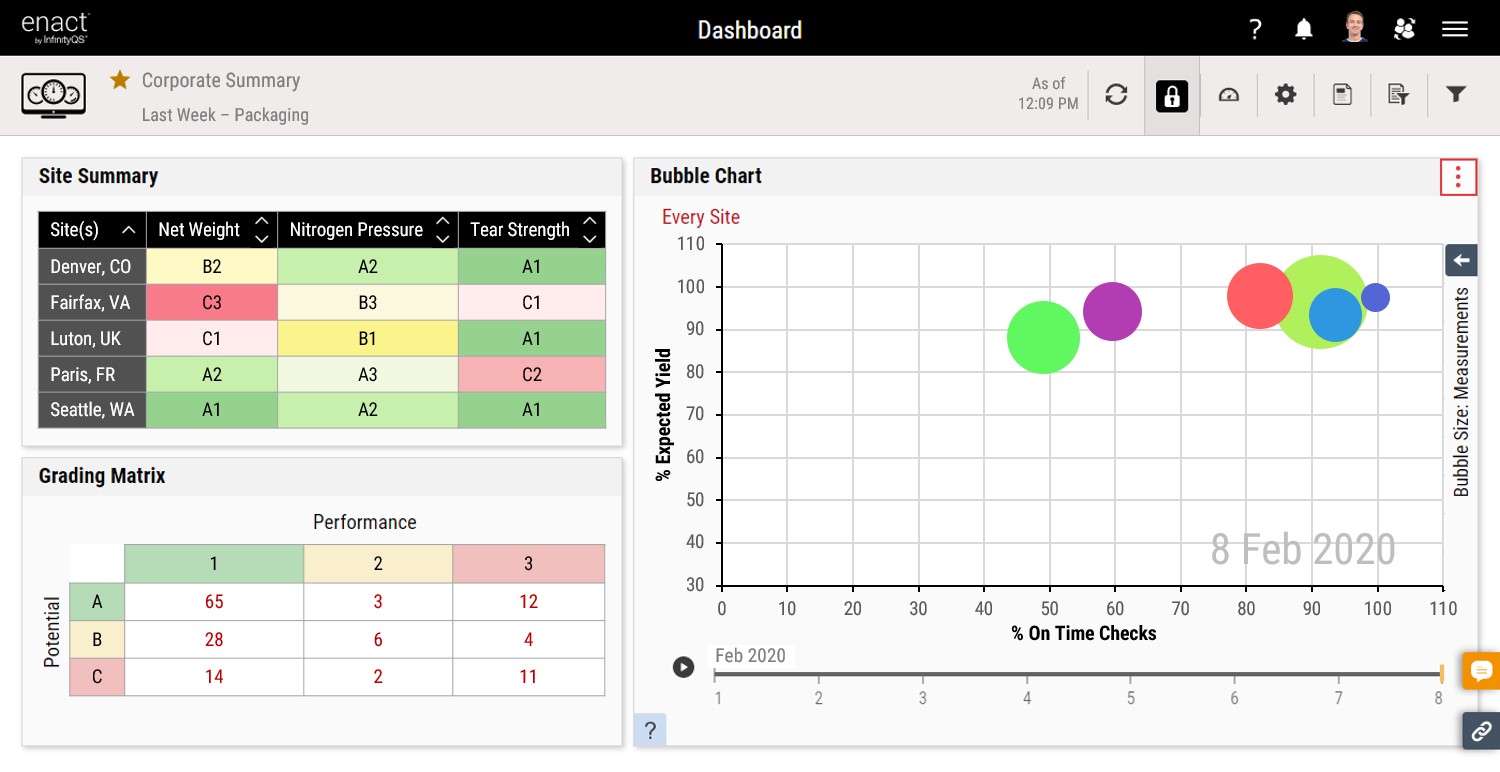
Task: Open the orange chat bubble icon
Action: [1481, 670]
